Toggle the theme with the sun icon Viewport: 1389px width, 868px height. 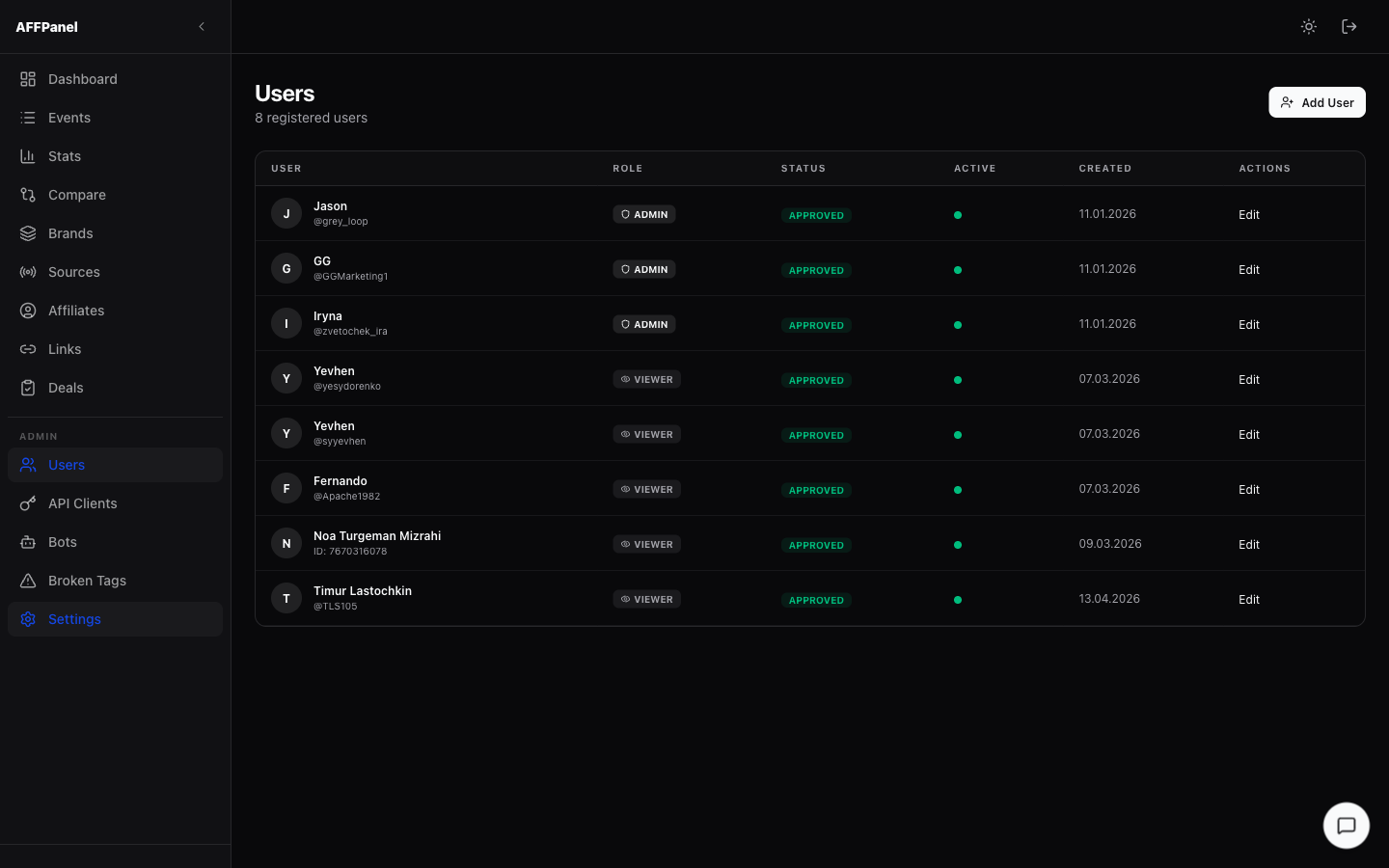(x=1308, y=26)
